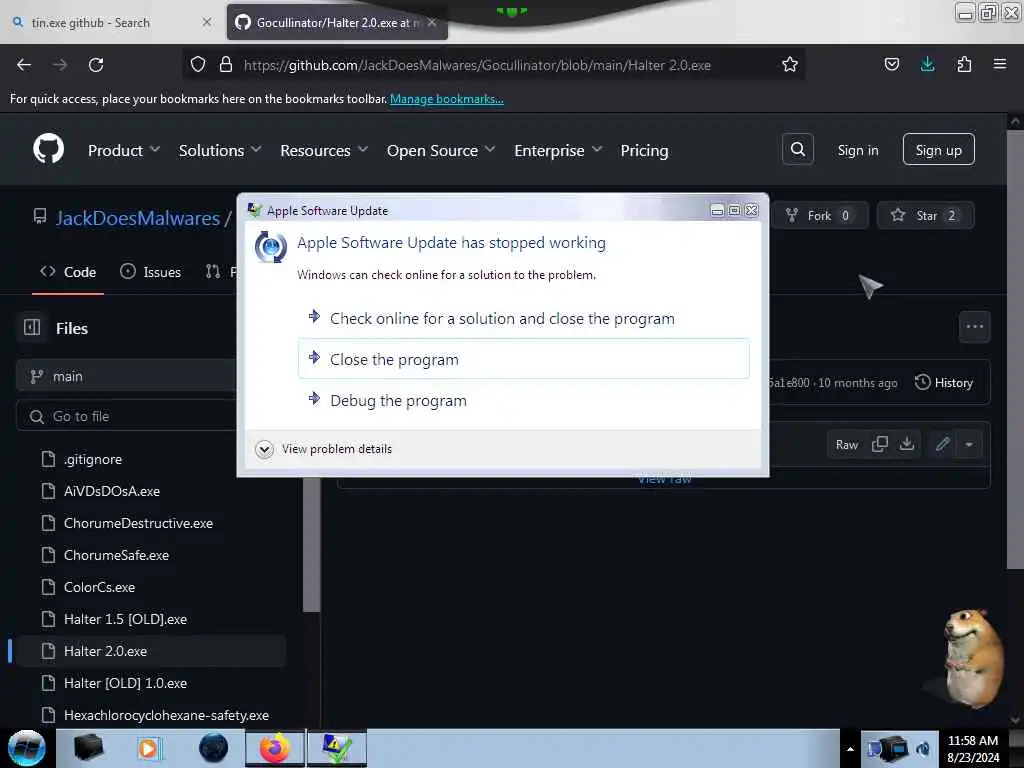Image resolution: width=1024 pixels, height=768 pixels.
Task: Show hidden system tray icons arrow
Action: point(850,749)
